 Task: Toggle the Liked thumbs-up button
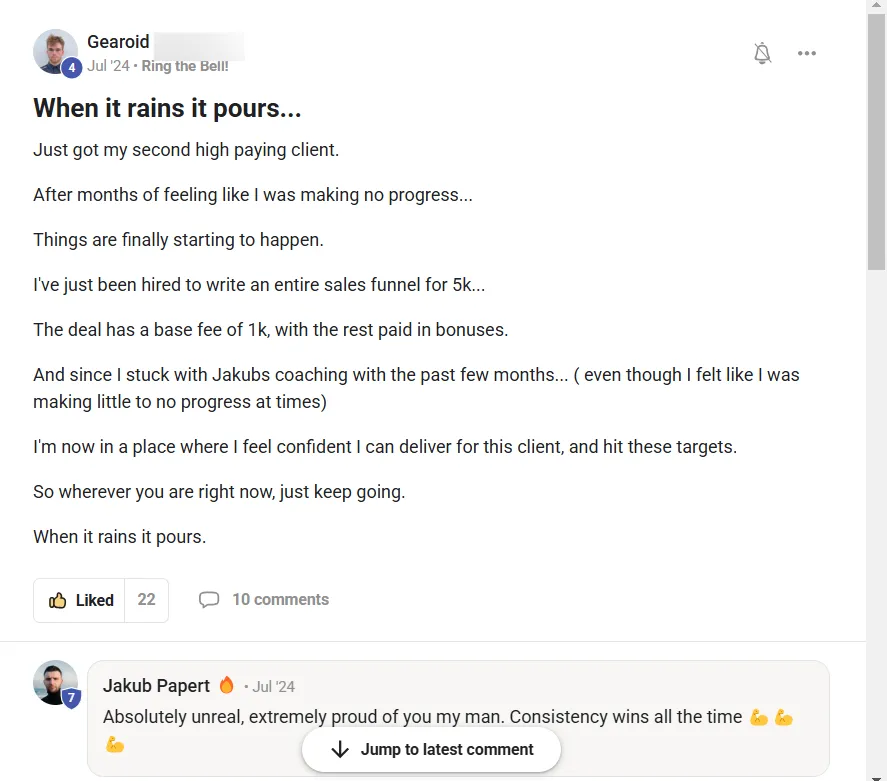(79, 600)
